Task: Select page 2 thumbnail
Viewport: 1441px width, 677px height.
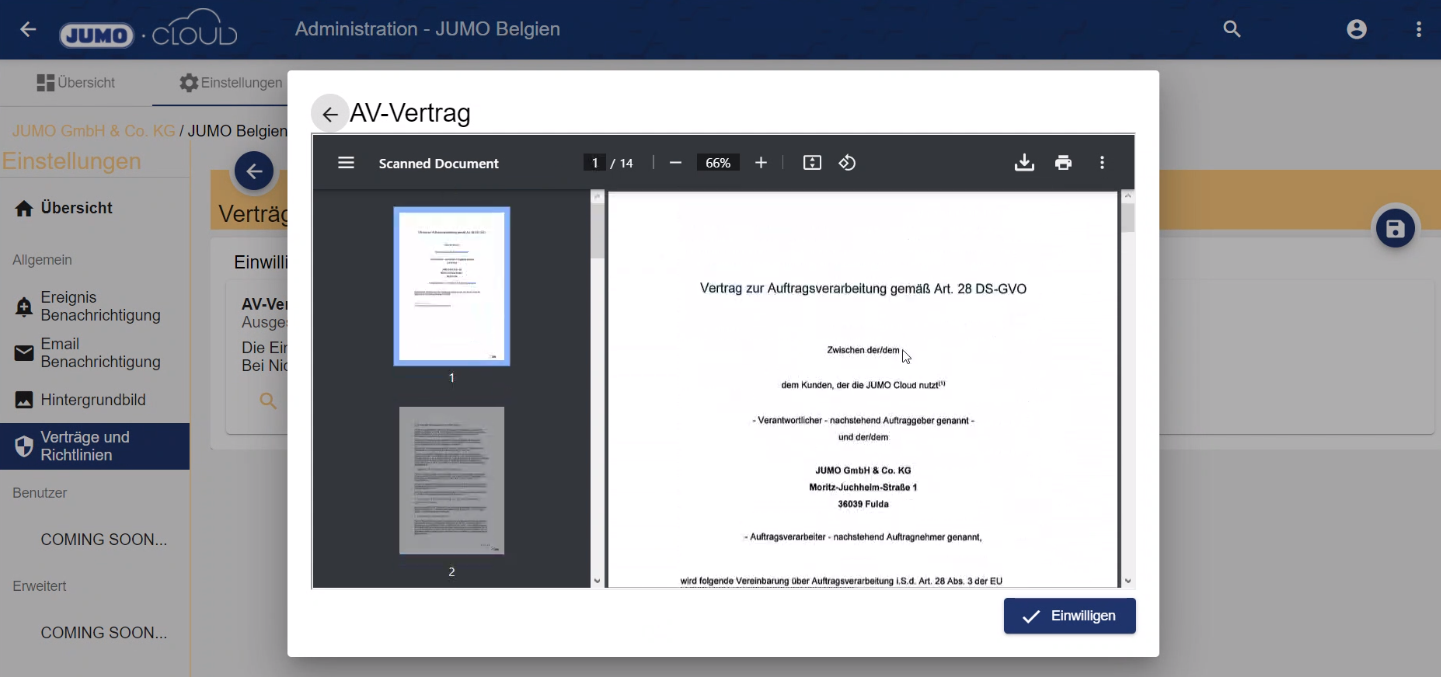Action: coord(452,481)
